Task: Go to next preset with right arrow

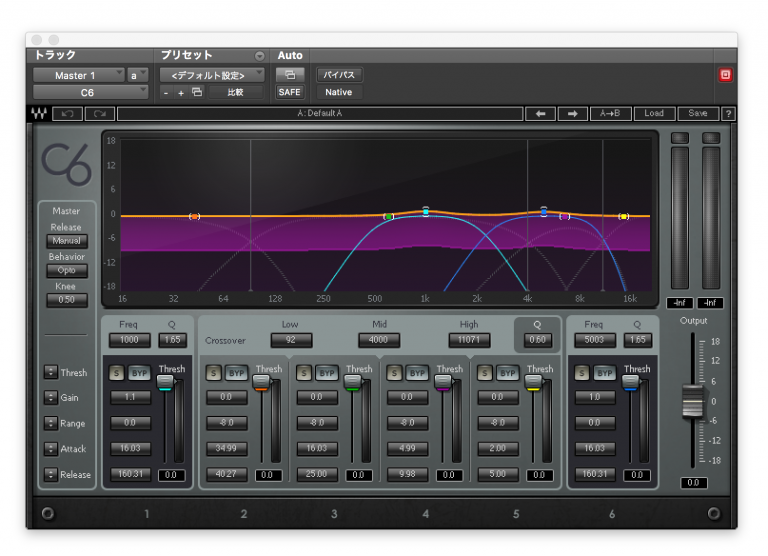Action: point(572,114)
